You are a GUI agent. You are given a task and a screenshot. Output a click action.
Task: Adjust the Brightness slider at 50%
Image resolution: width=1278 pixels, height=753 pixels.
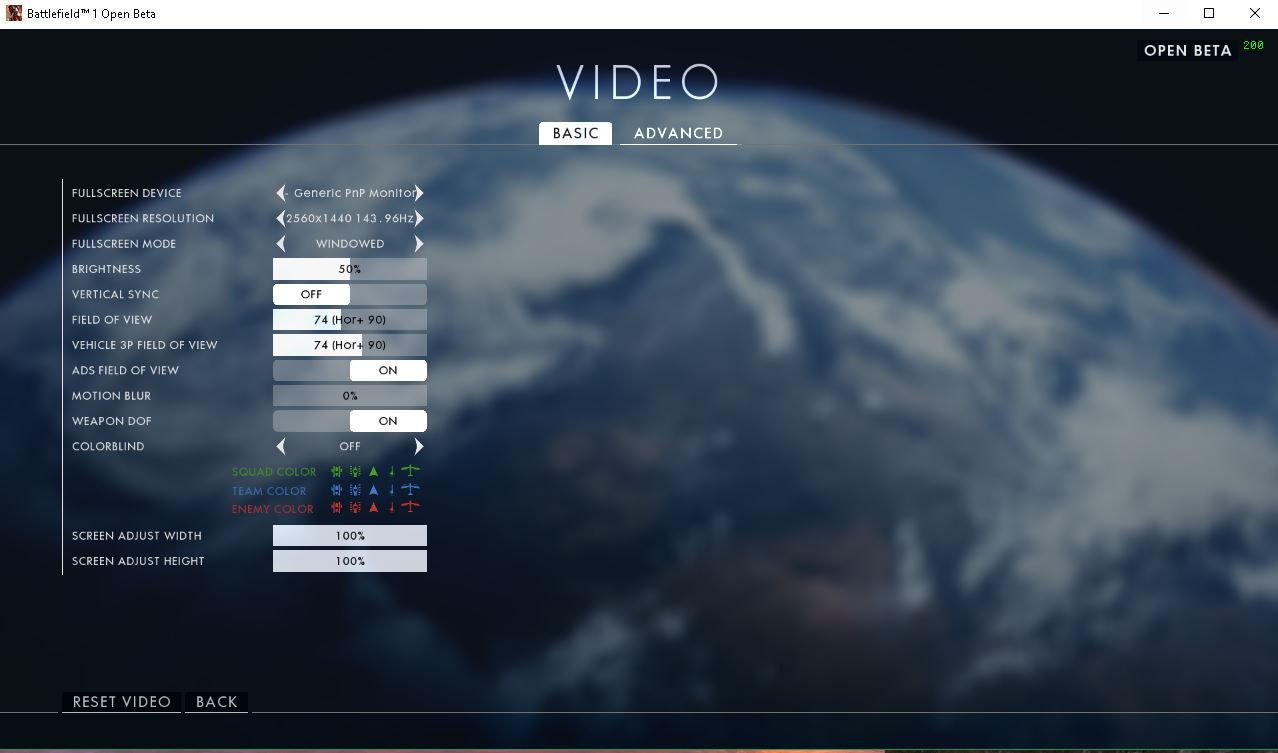[x=350, y=269]
